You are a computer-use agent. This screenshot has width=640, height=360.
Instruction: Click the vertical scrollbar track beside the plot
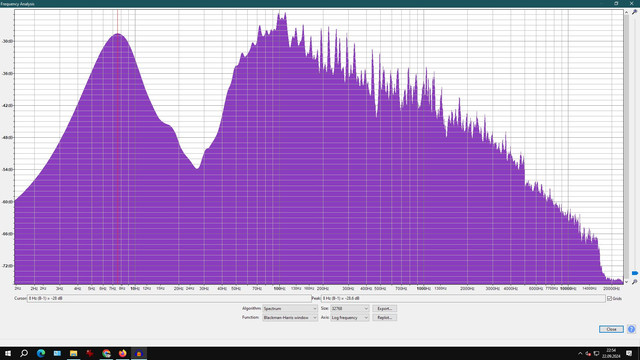point(626,147)
